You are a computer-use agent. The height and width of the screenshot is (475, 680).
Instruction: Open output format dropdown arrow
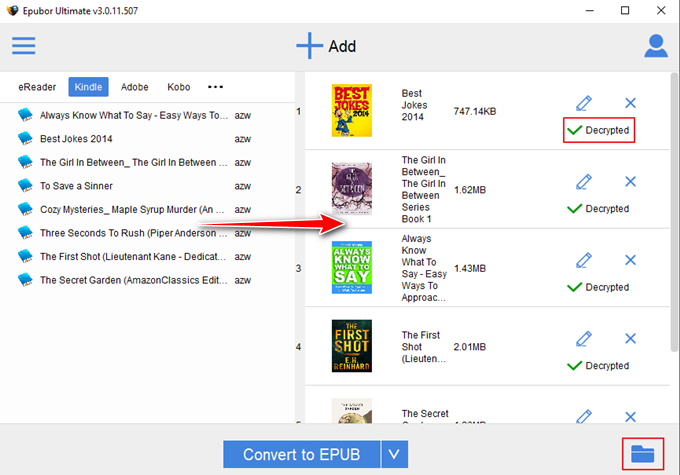[x=394, y=454]
